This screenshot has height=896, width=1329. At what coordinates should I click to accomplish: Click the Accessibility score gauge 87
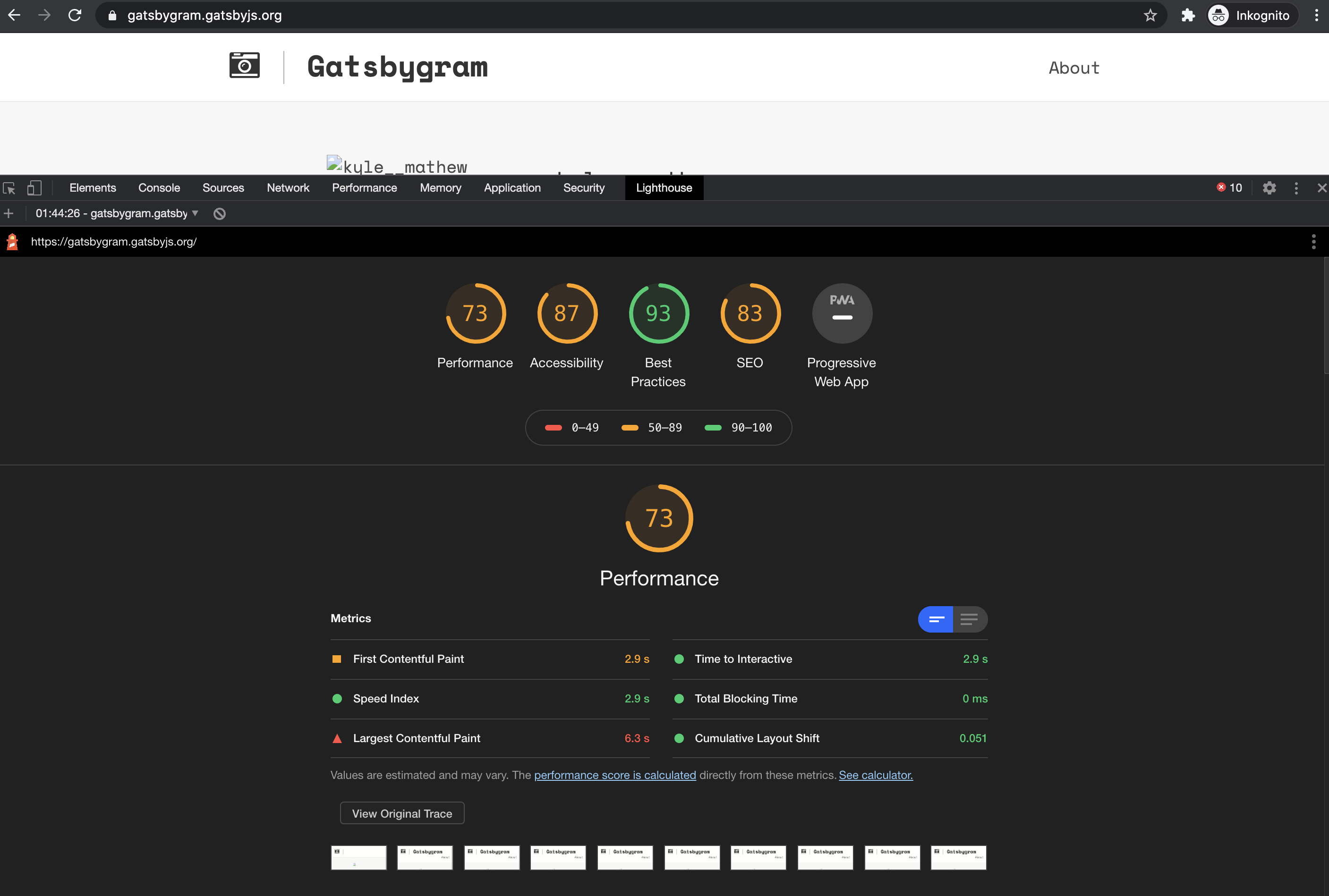pos(566,313)
